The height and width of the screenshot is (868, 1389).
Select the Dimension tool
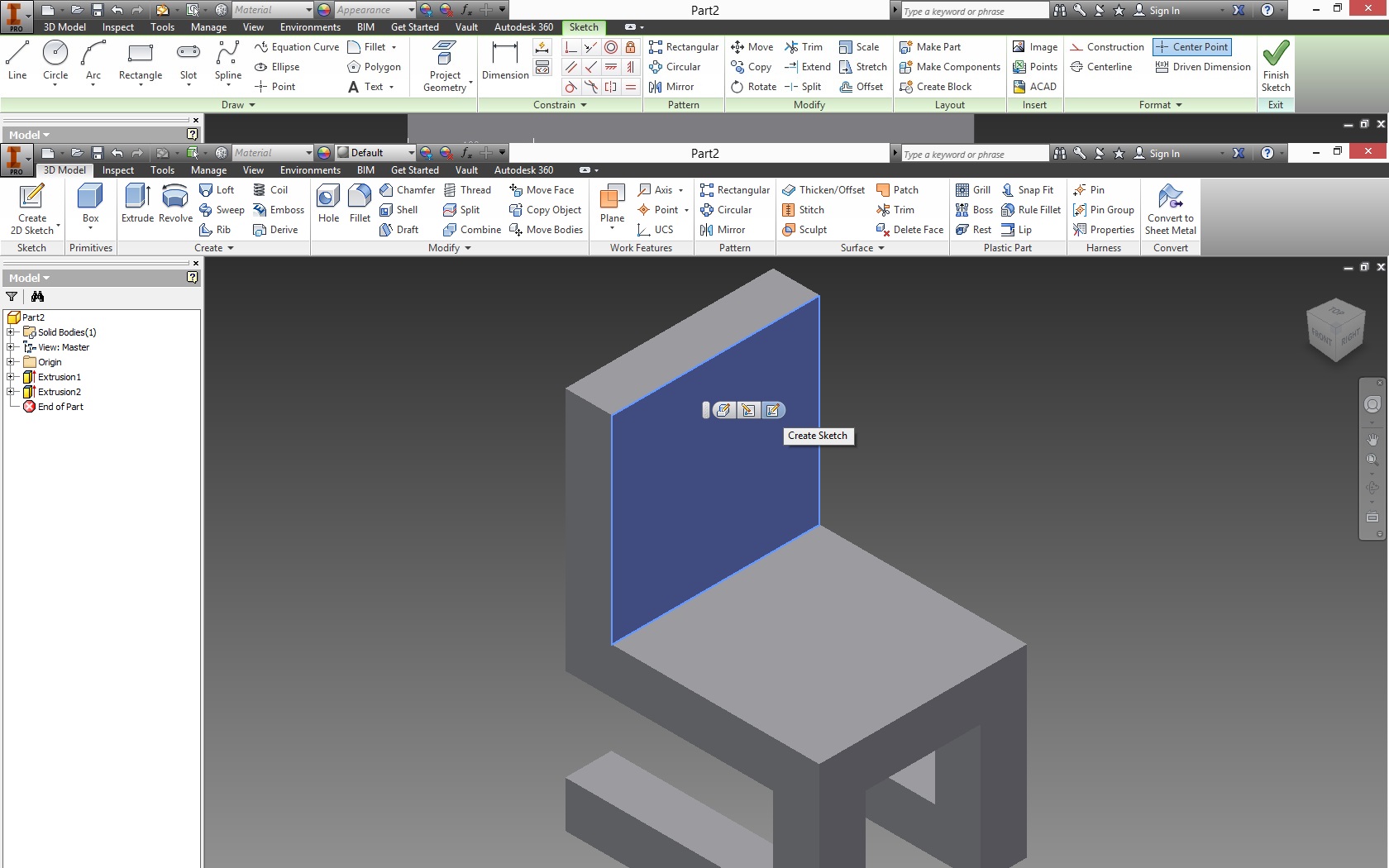tap(505, 60)
